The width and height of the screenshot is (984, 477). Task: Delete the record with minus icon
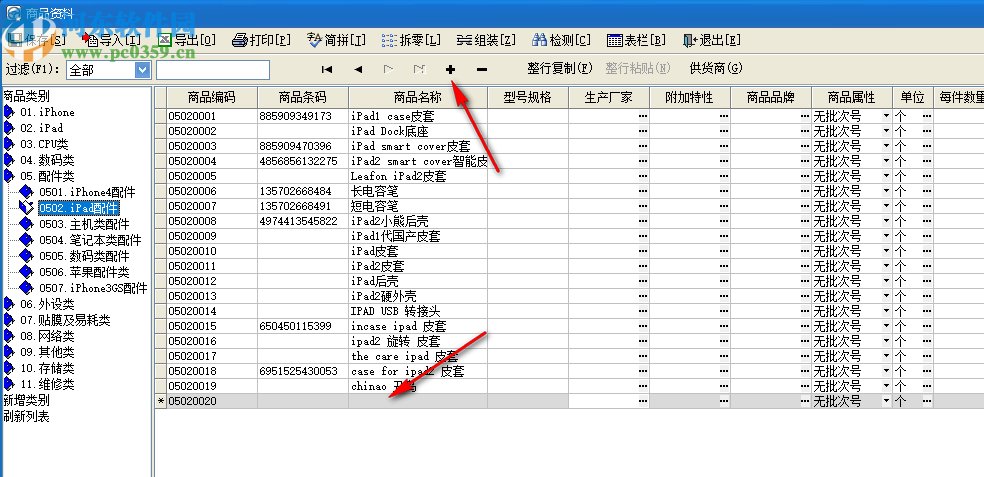[481, 70]
